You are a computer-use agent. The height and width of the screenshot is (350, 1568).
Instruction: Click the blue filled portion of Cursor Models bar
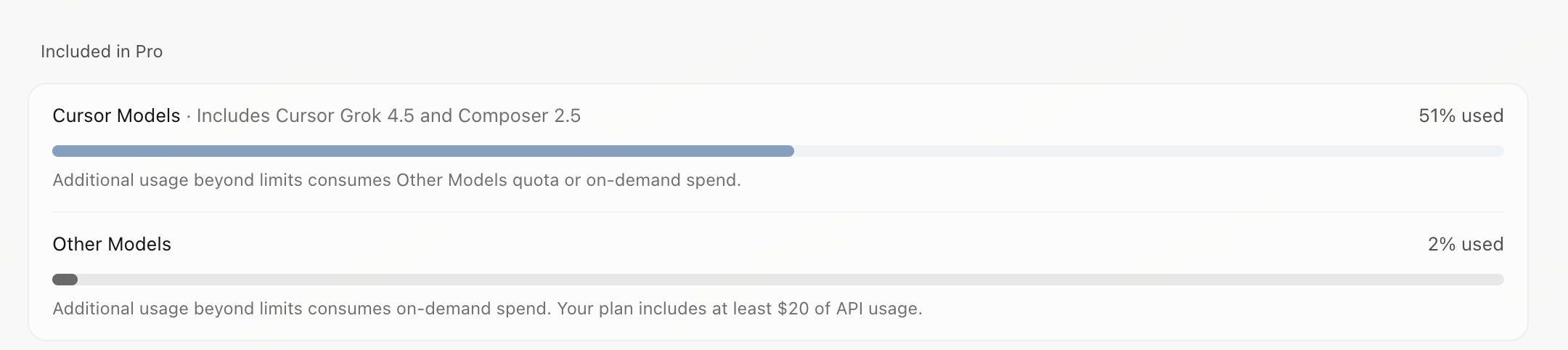coord(423,151)
